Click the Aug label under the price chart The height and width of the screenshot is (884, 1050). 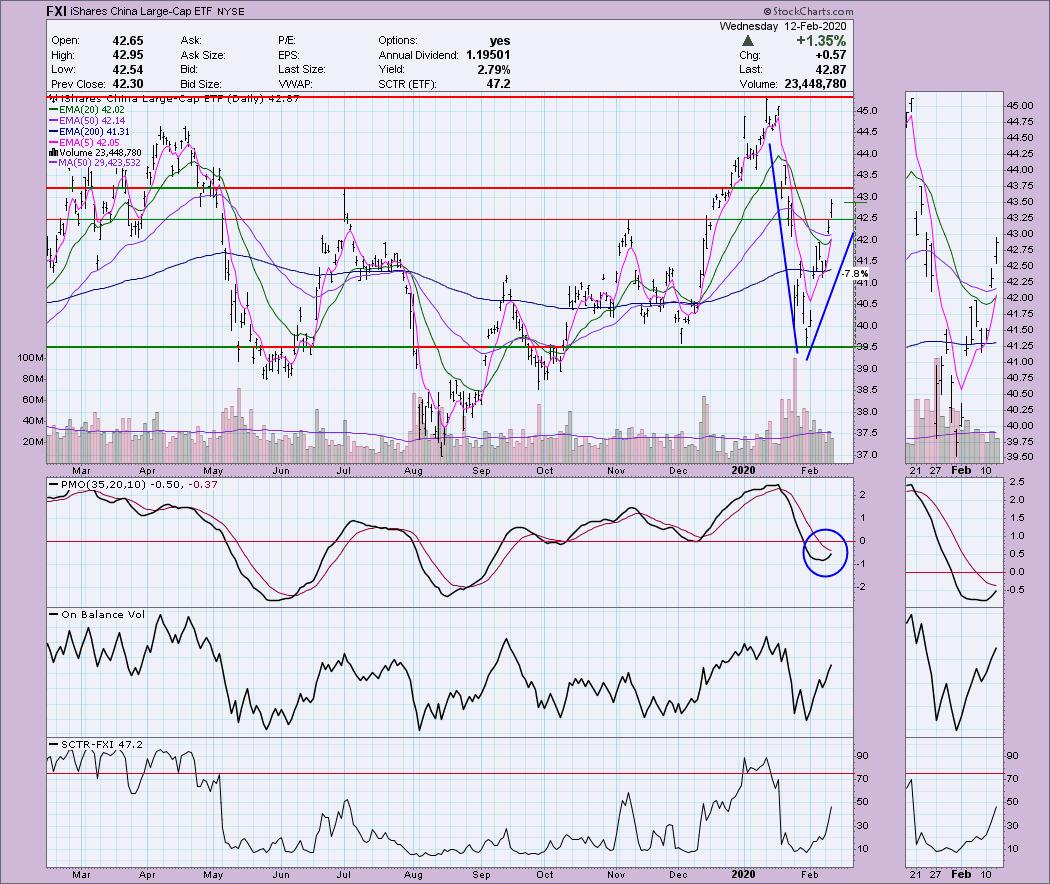coord(413,470)
